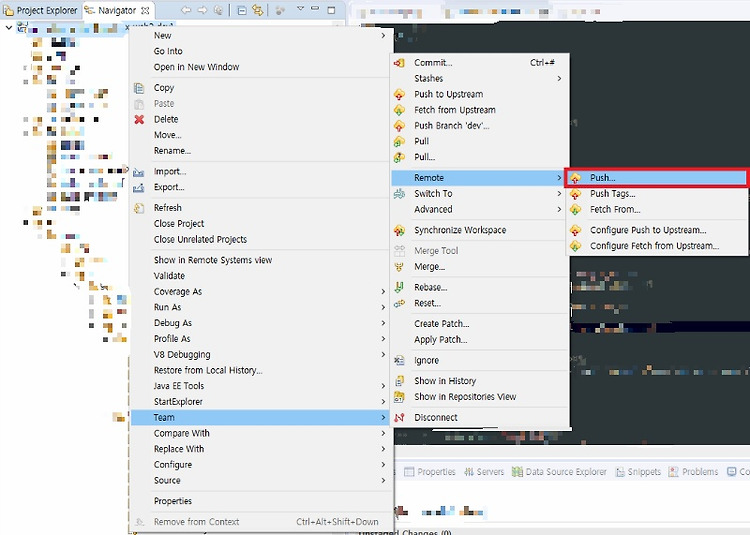Select Show in Remote Systems view

tap(213, 260)
